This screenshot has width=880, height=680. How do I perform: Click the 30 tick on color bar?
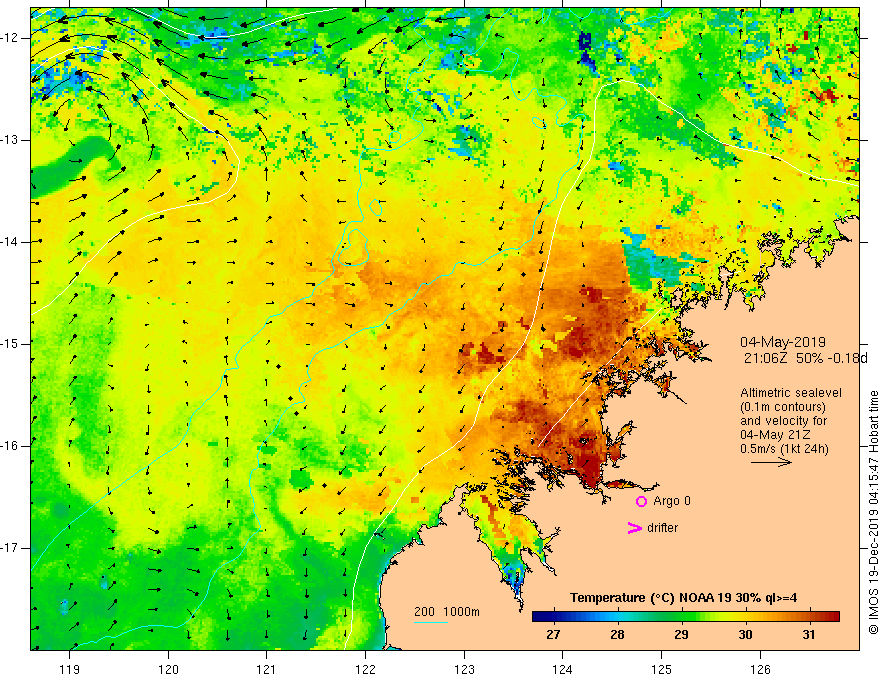tap(745, 635)
